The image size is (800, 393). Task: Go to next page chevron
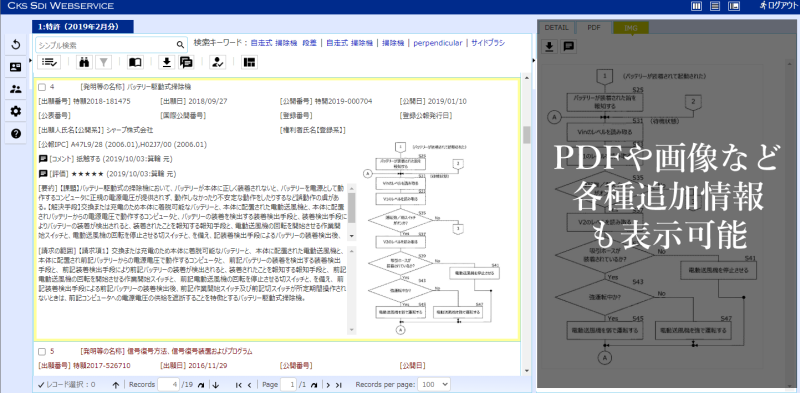328,385
